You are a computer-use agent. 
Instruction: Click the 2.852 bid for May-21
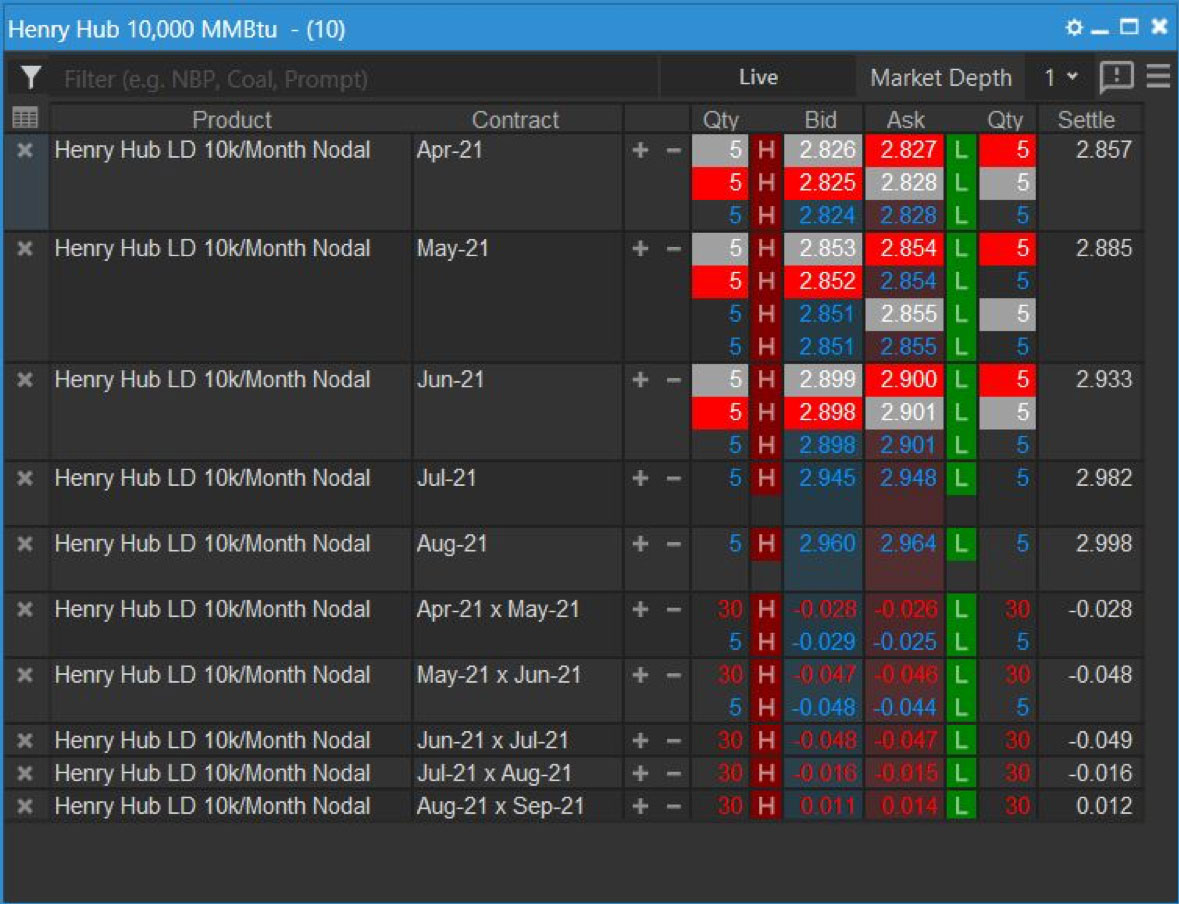823,281
